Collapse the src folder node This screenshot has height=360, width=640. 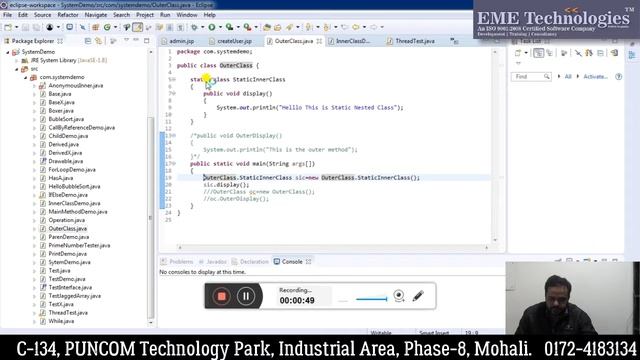[x=17, y=69]
